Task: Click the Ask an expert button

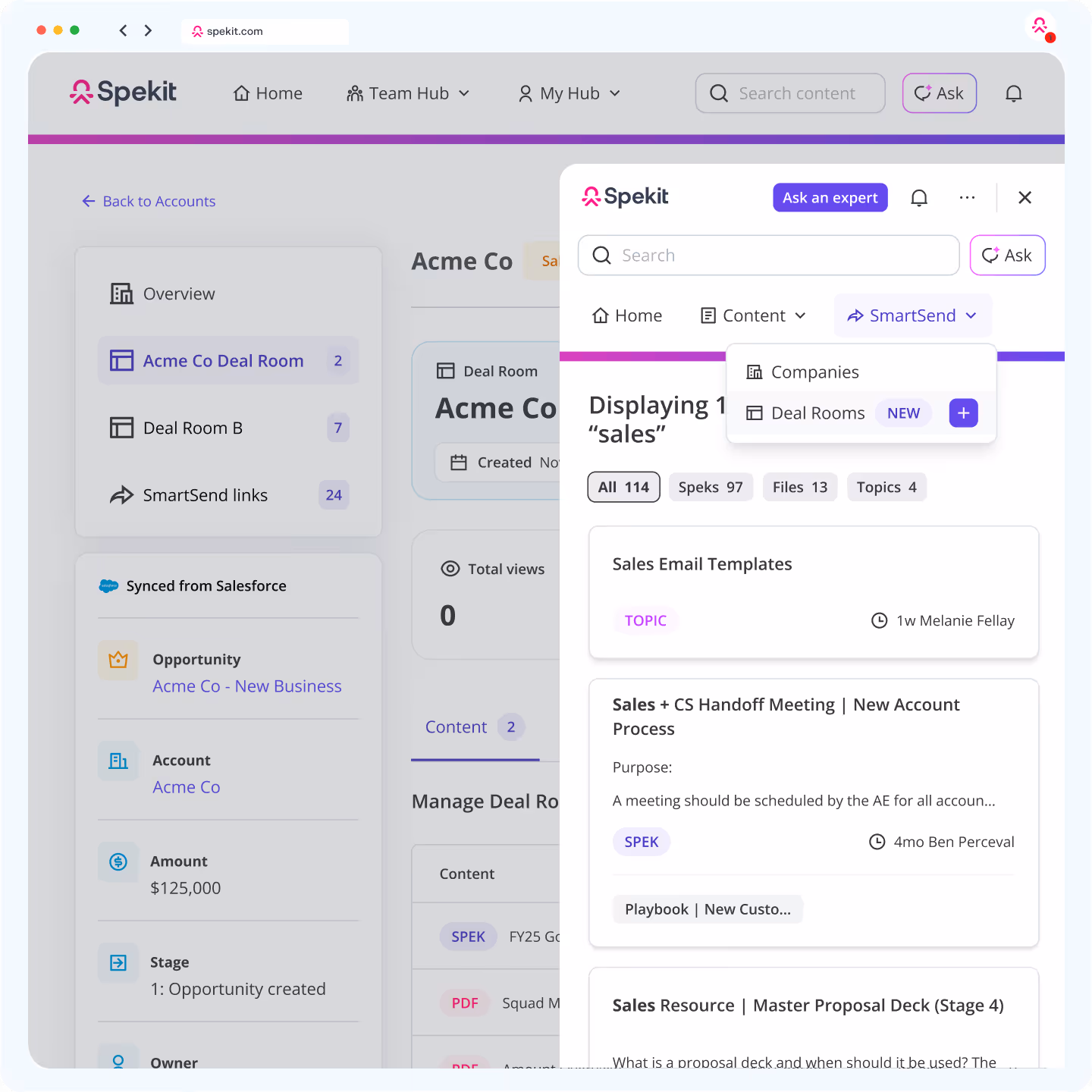Action: point(830,197)
